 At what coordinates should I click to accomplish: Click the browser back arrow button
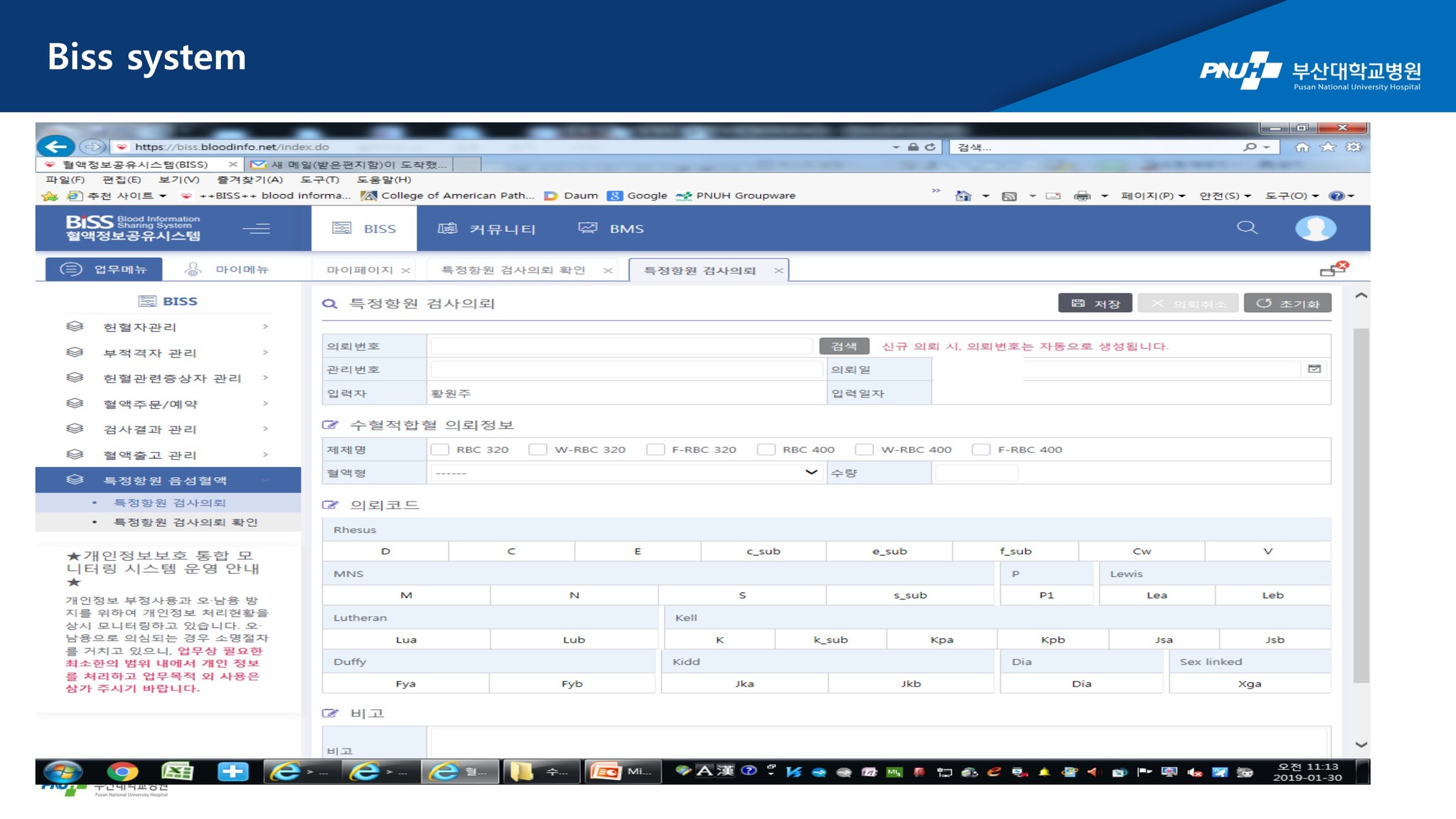[x=55, y=146]
